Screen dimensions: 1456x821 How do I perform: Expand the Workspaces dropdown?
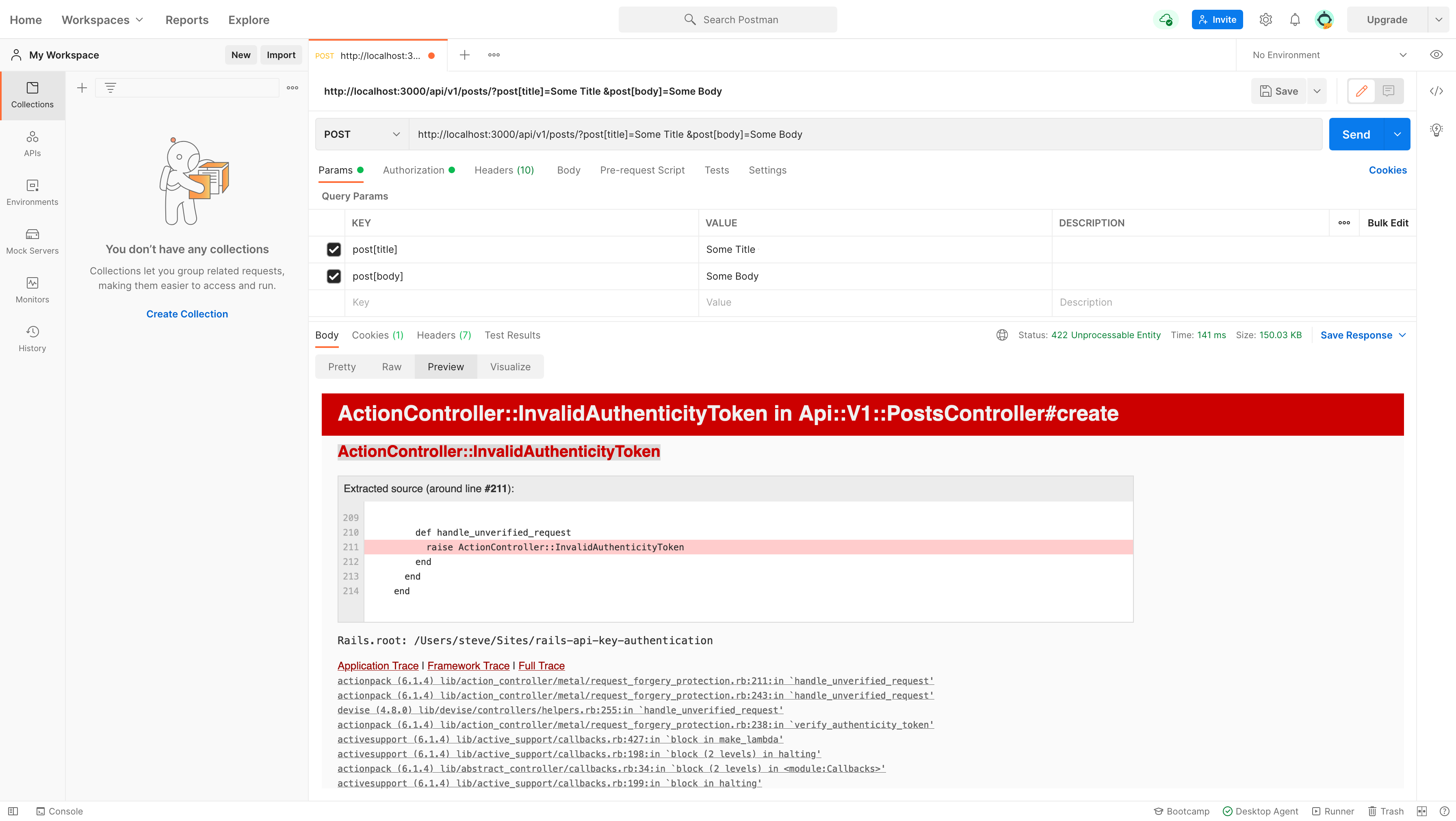point(102,20)
